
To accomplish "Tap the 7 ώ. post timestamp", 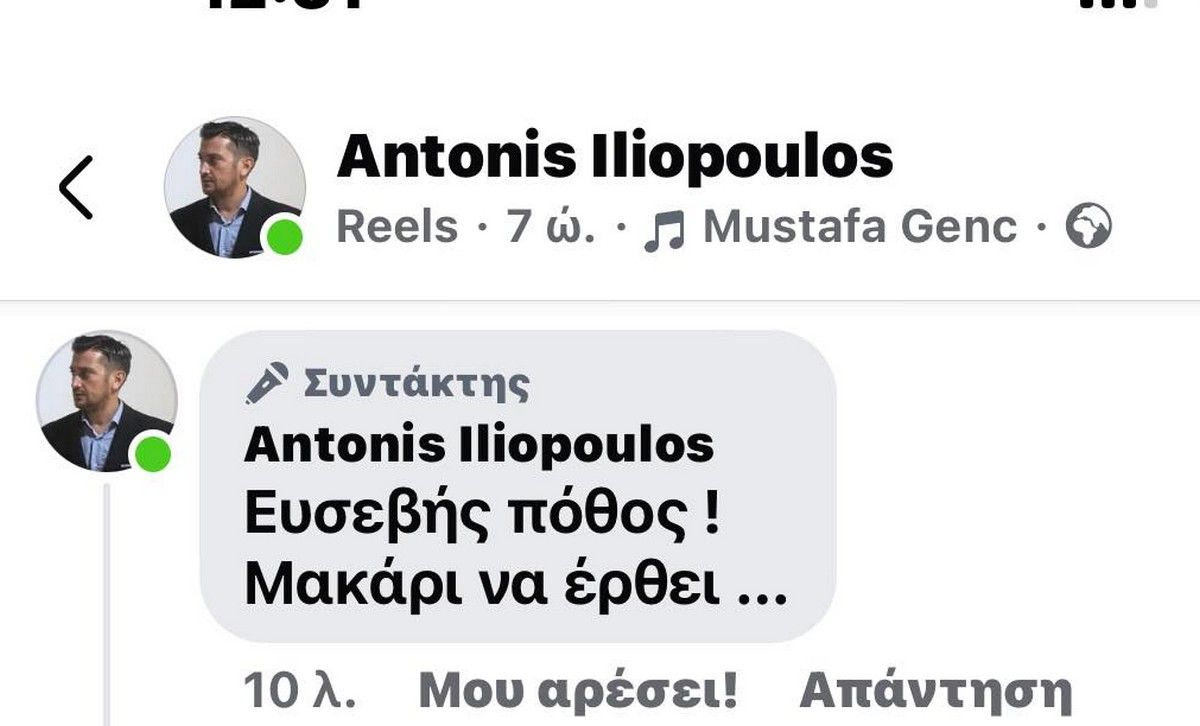I will tap(551, 228).
